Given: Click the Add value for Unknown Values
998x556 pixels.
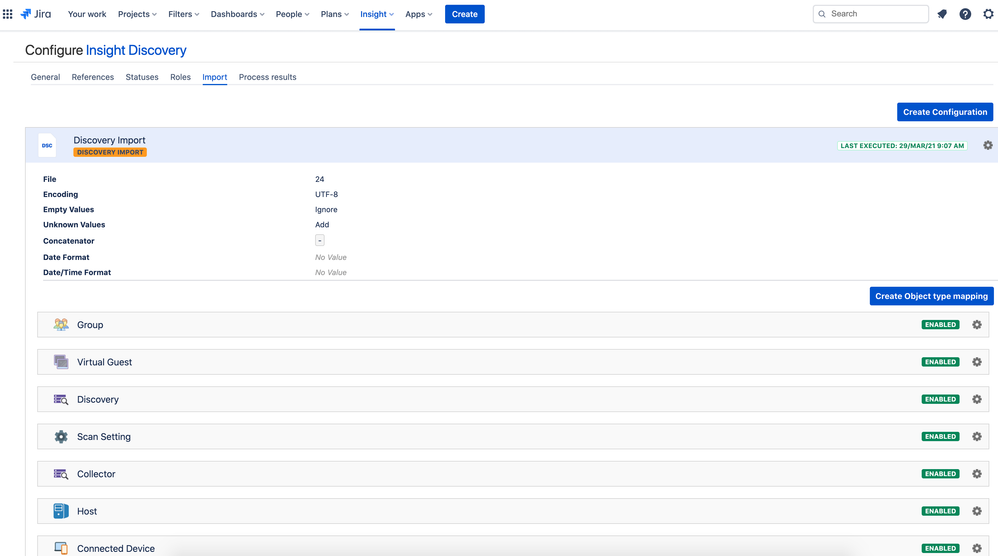Looking at the screenshot, I should pyautogui.click(x=322, y=225).
